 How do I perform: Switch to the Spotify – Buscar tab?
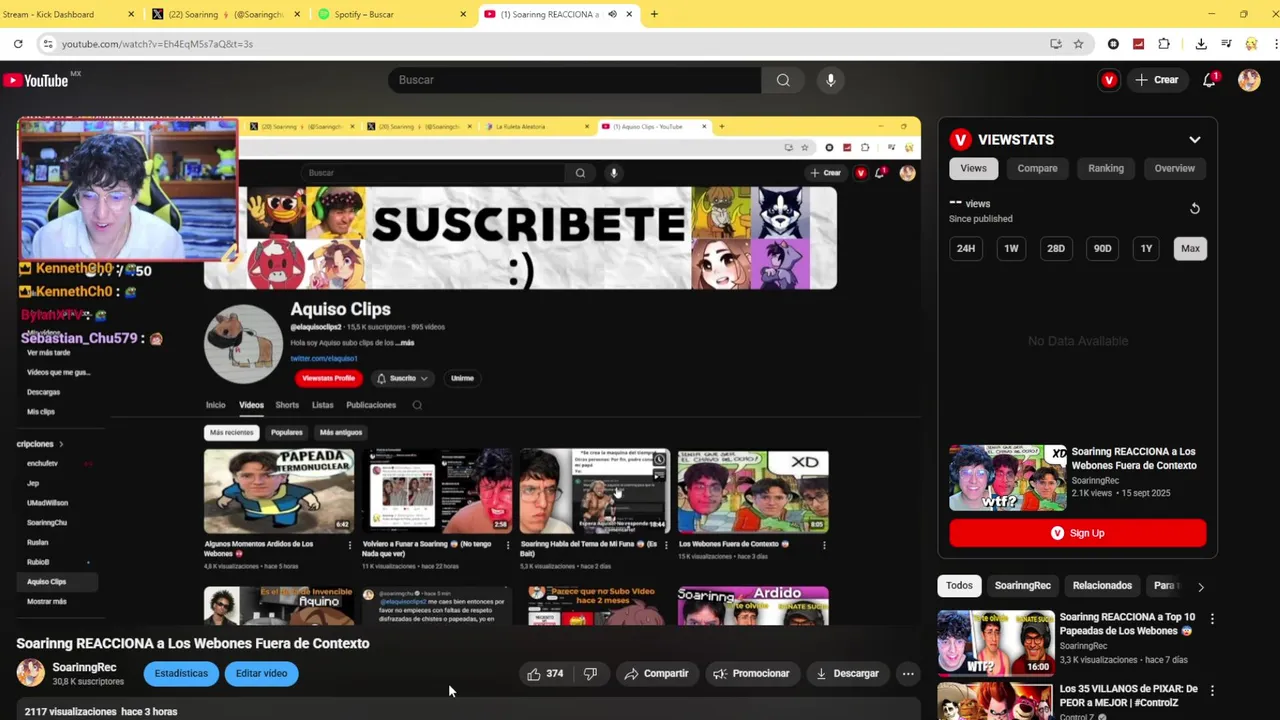392,14
